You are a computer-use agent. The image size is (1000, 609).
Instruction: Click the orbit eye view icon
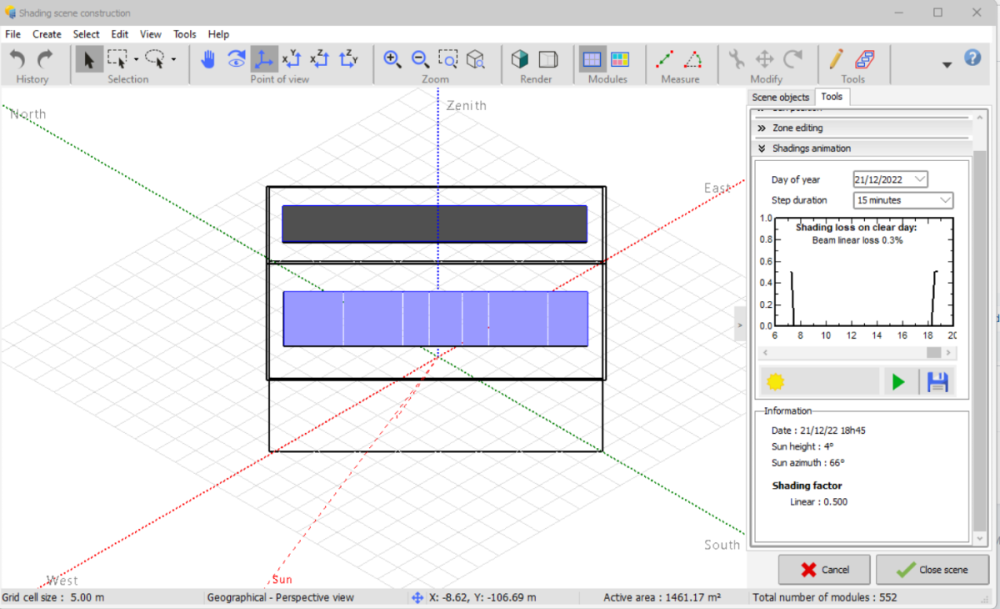[237, 59]
